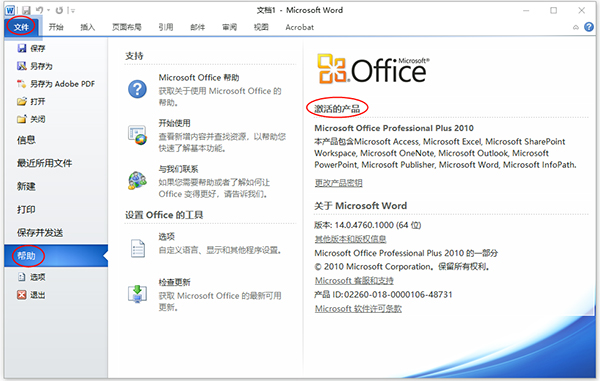This screenshot has height=381, width=600.
Task: Click the Undo icon in quick access toolbar
Action: [x=39, y=10]
